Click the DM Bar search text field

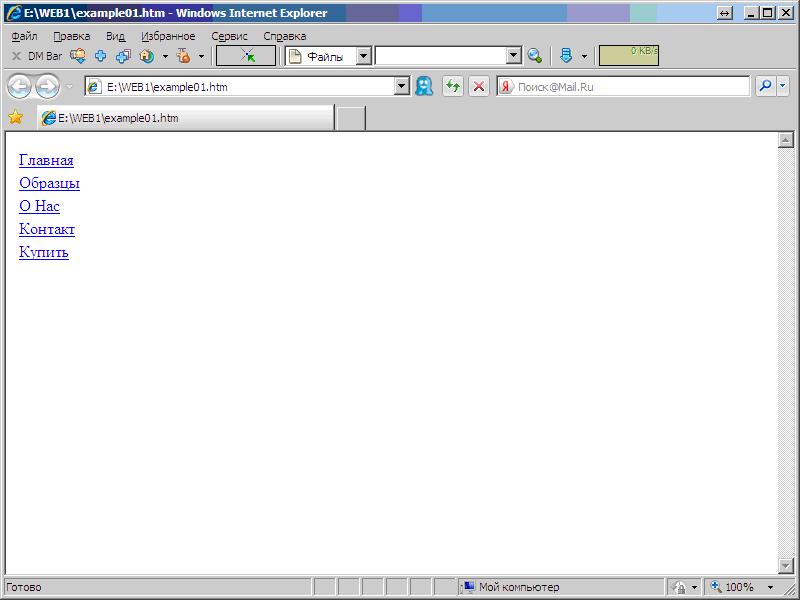point(441,56)
